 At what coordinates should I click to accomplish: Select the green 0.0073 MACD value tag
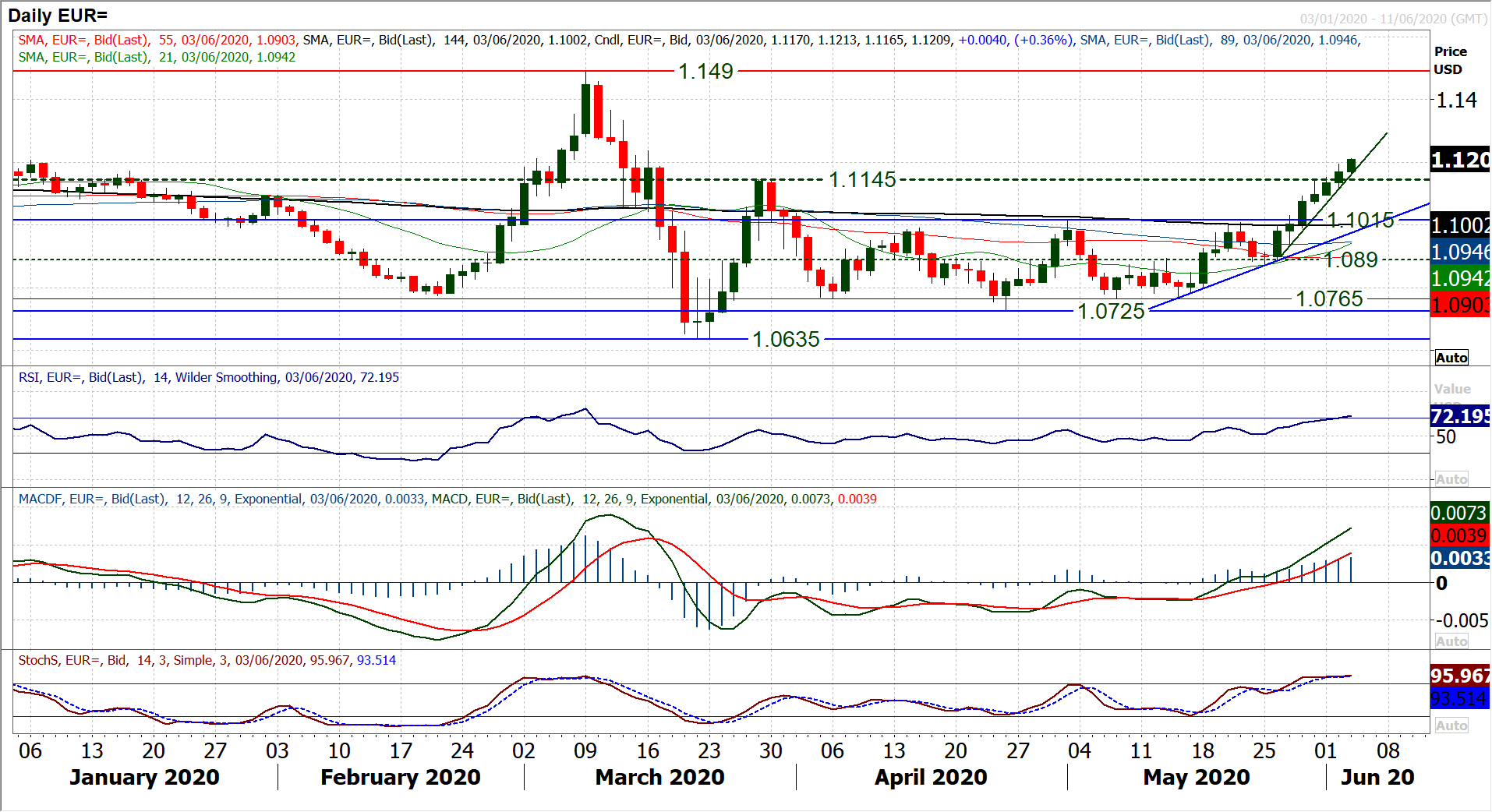click(1460, 513)
